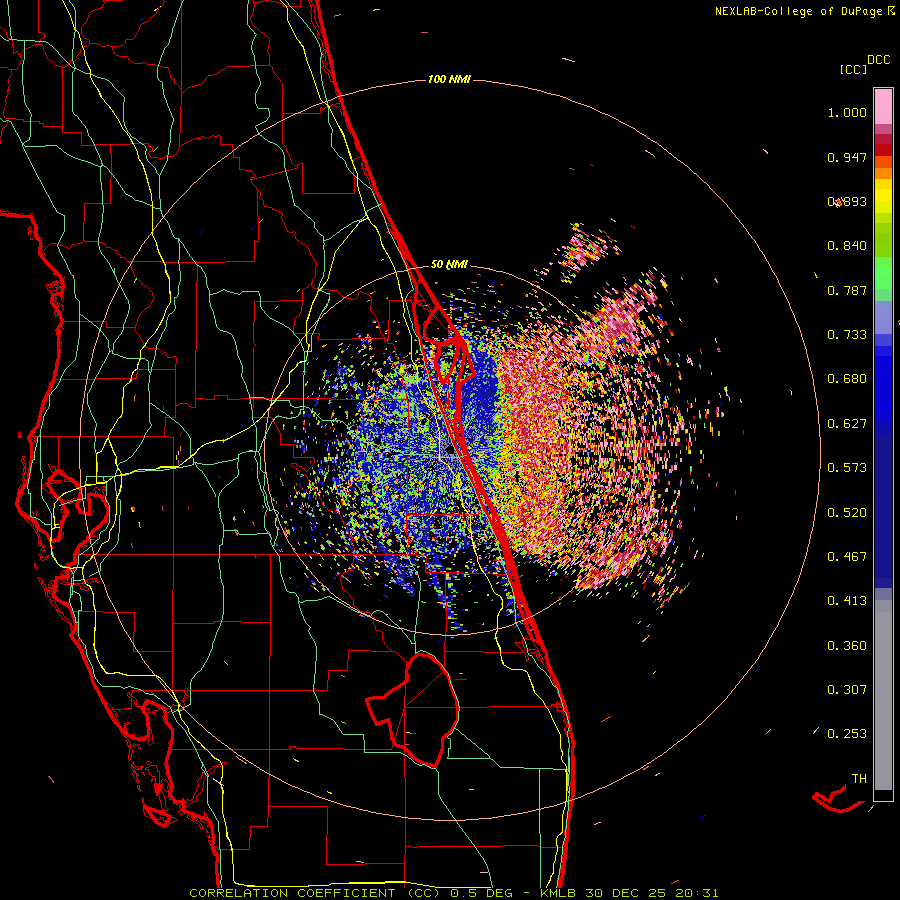The image size is (900, 900).
Task: Click the 0.947 scale value
Action: coord(847,157)
